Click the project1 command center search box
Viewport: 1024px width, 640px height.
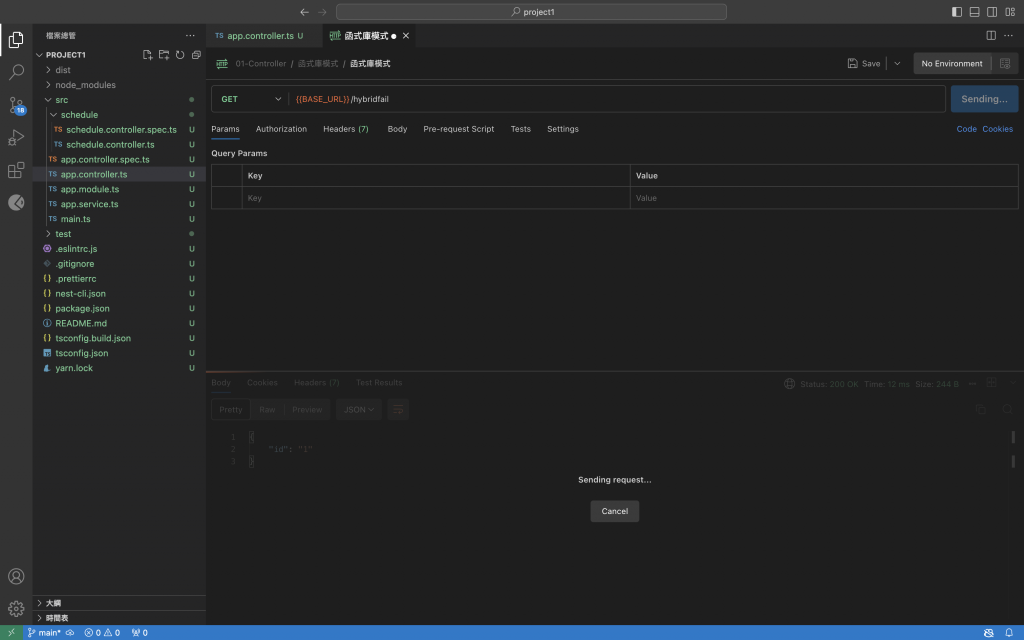[x=531, y=12]
